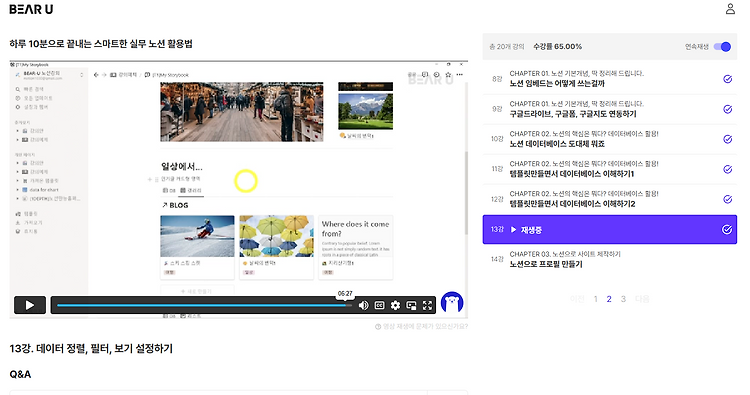Open lecture 9강 구글드라이브, 구글폼, 구글지도 연동하기
Image resolution: width=750 pixels, height=395 pixels.
(x=609, y=109)
